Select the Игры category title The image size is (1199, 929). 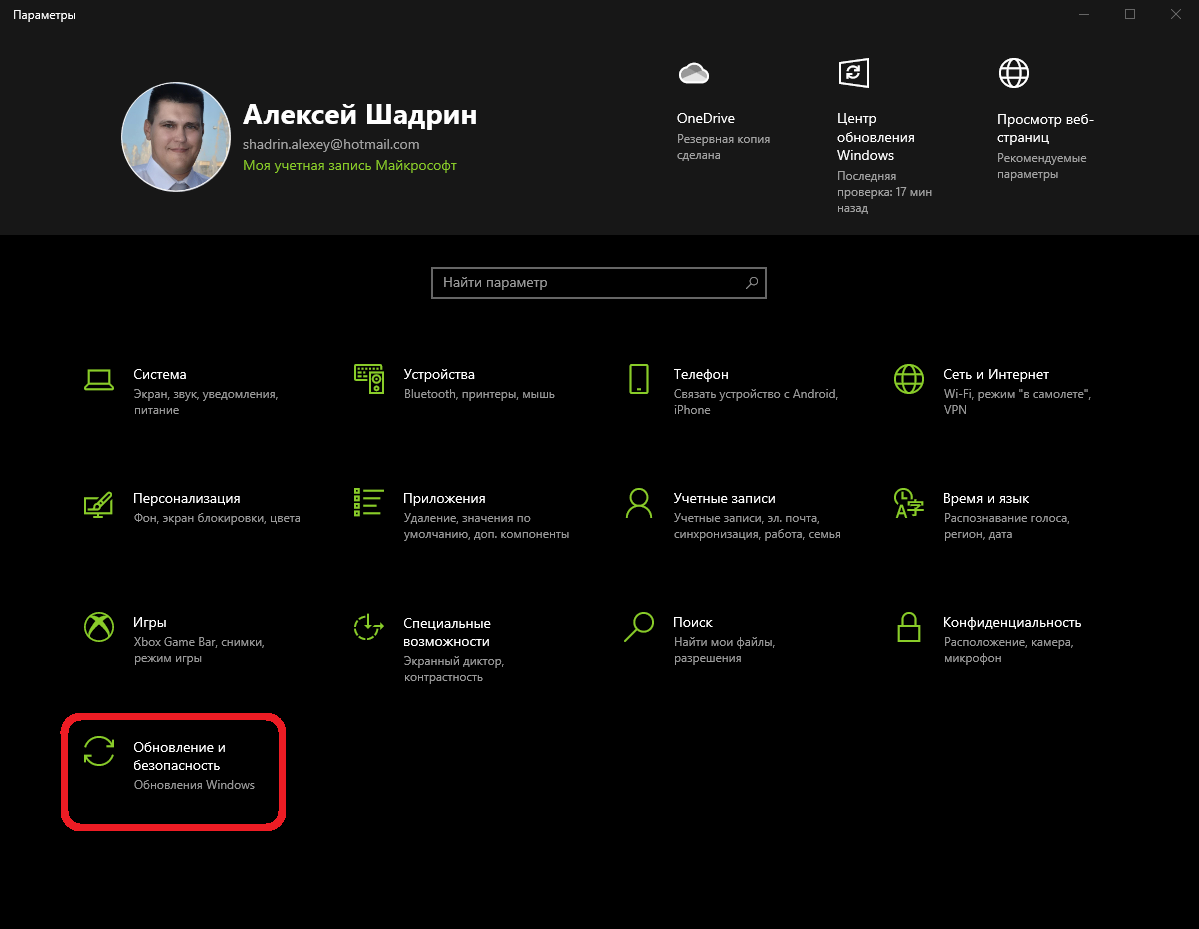click(x=150, y=622)
